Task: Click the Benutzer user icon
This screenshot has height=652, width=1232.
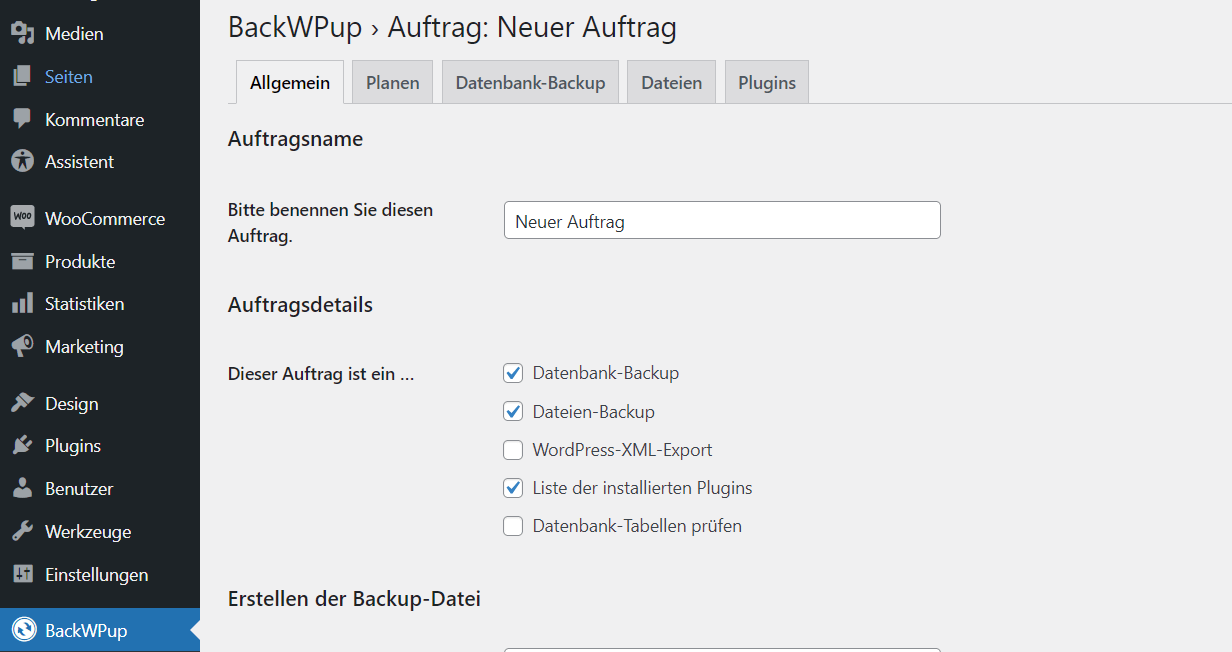Action: (x=22, y=488)
